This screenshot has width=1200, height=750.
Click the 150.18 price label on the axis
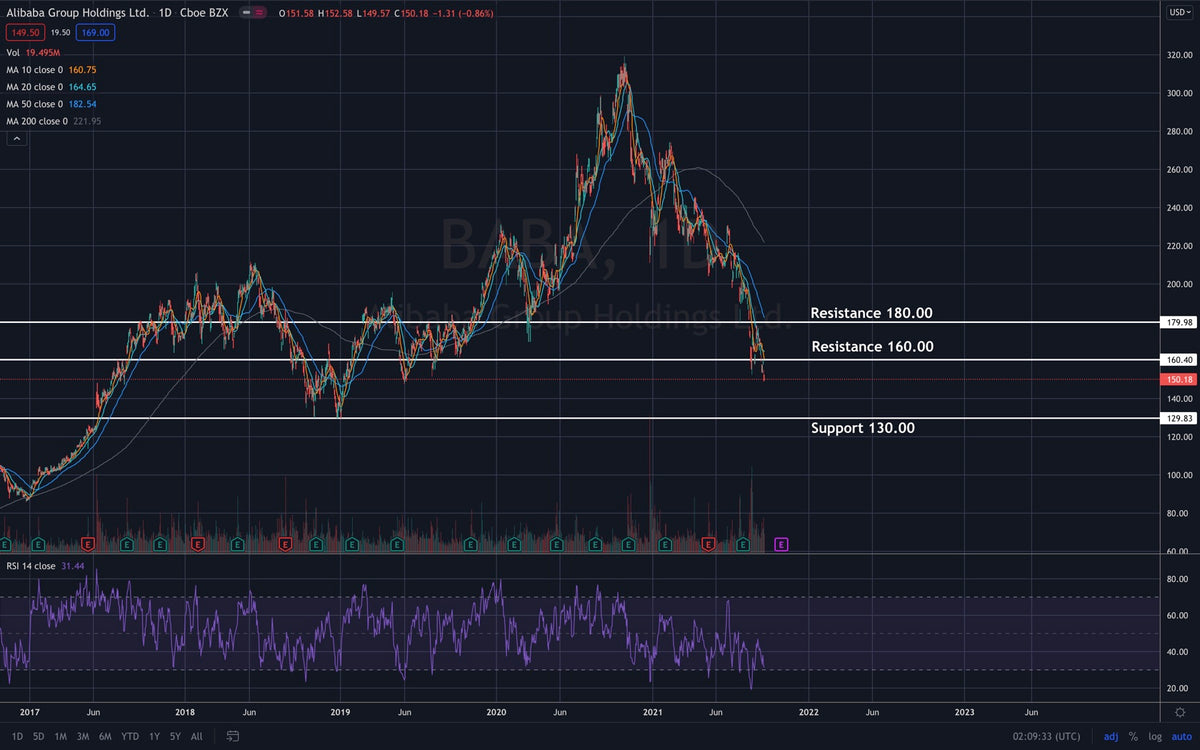tap(1177, 379)
